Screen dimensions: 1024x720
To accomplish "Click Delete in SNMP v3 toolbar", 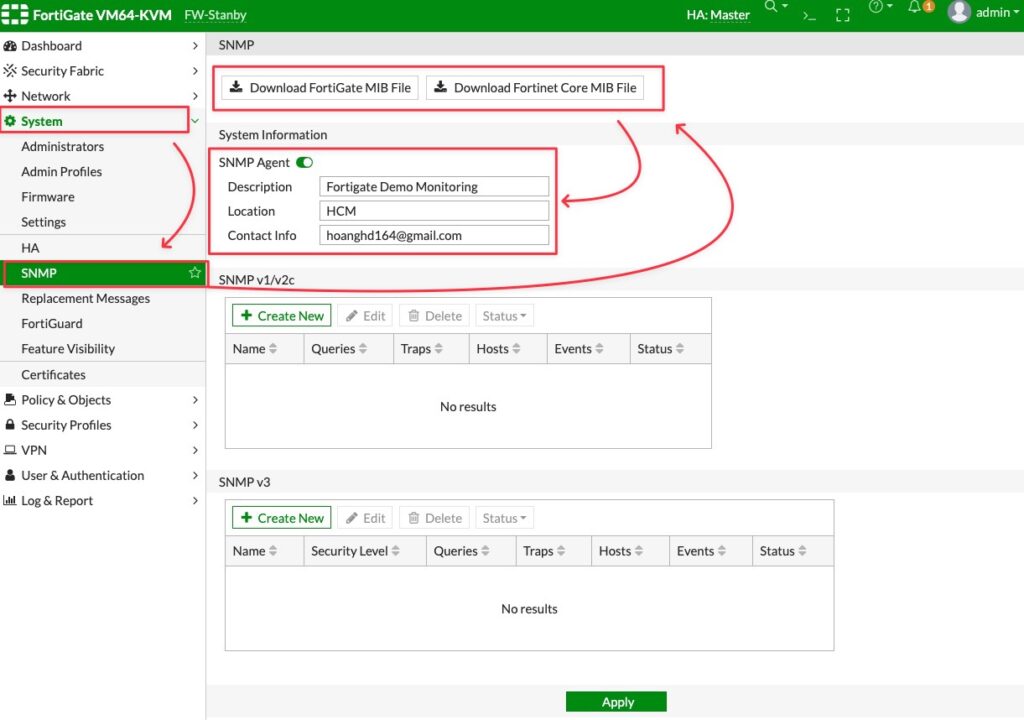I will [435, 518].
